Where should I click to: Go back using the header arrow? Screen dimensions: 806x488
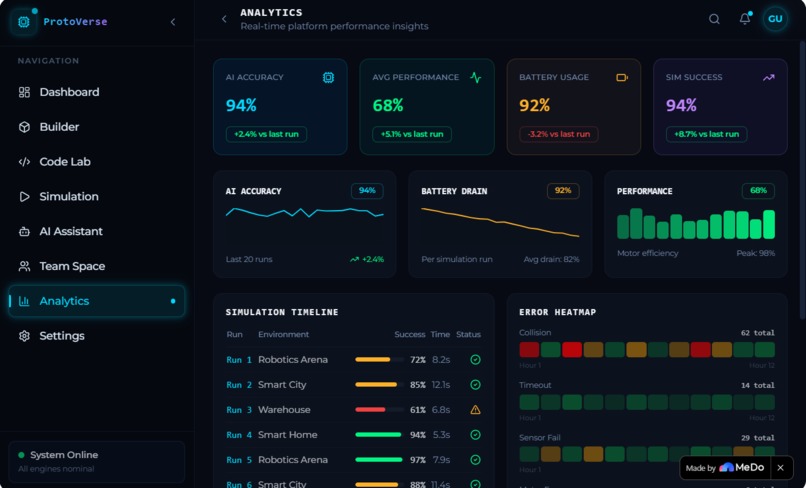tap(224, 19)
